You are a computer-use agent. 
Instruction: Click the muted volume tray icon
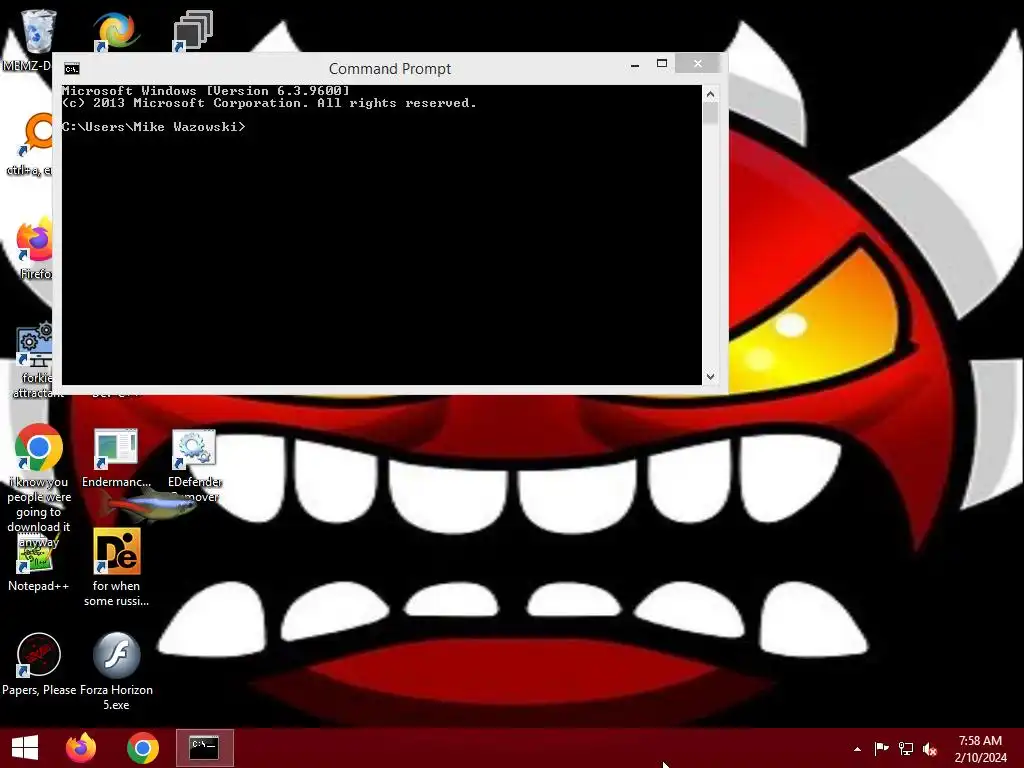pos(930,749)
